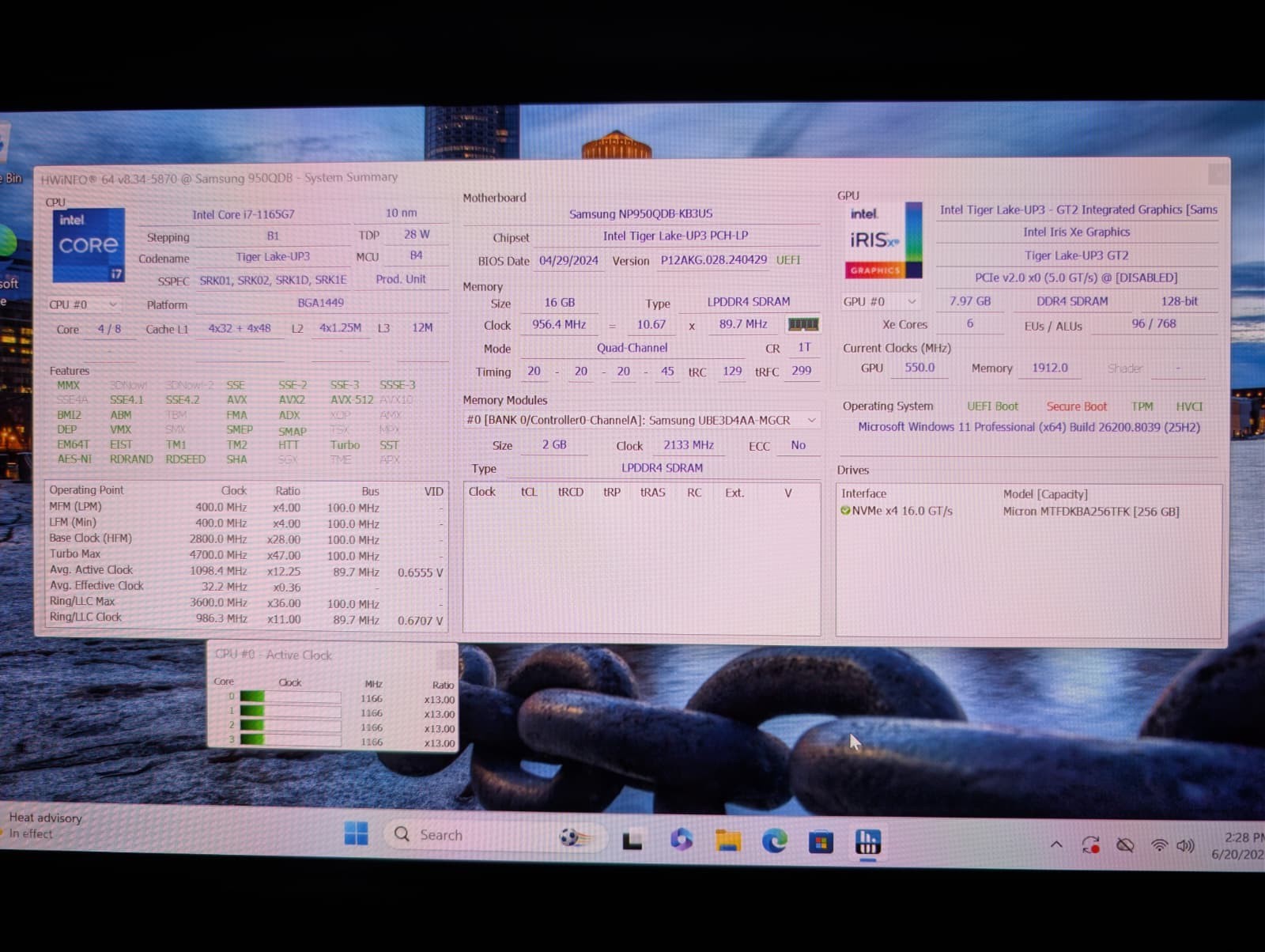This screenshot has width=1265, height=952.
Task: Click the 16 GB memory size value
Action: (x=560, y=303)
